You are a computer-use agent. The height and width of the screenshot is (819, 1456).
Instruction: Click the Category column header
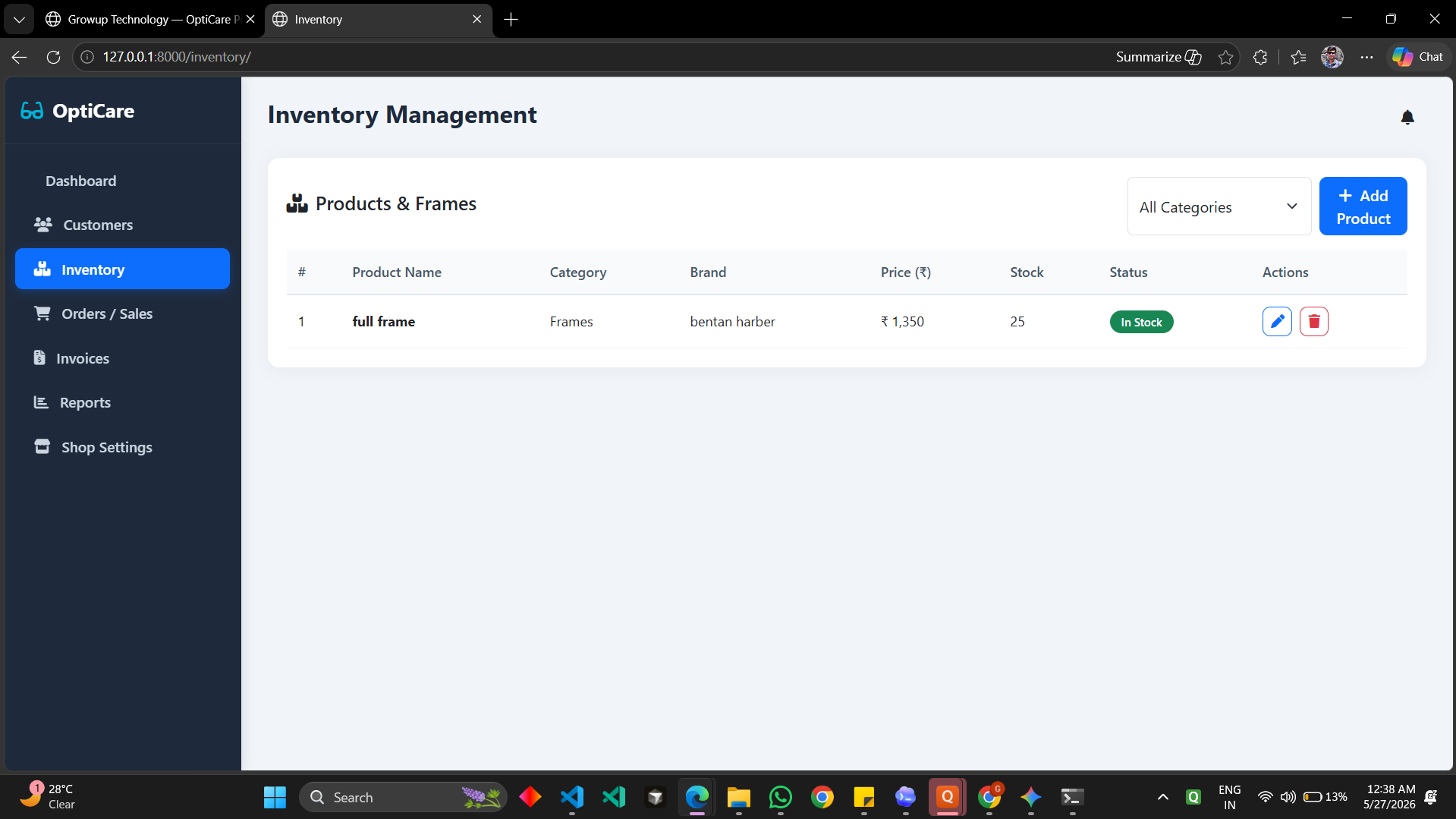point(578,272)
